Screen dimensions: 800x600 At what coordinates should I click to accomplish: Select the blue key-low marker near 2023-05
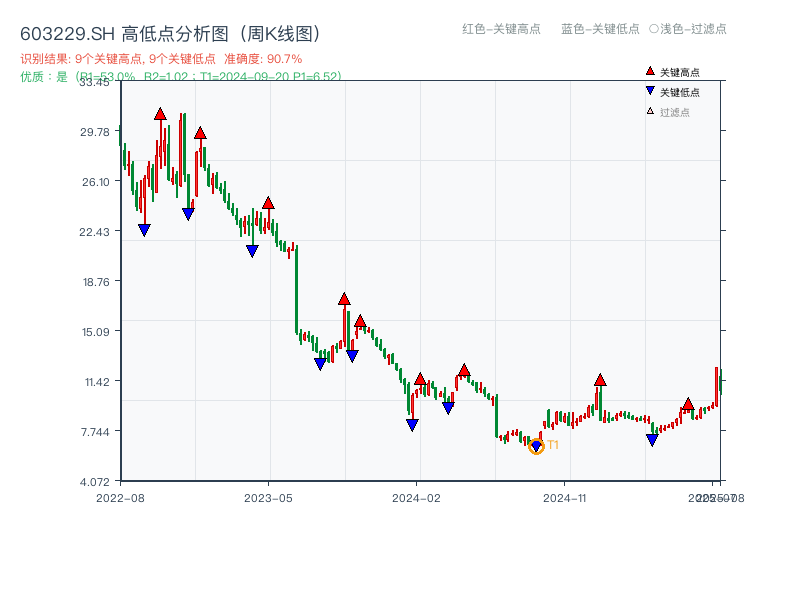point(253,249)
